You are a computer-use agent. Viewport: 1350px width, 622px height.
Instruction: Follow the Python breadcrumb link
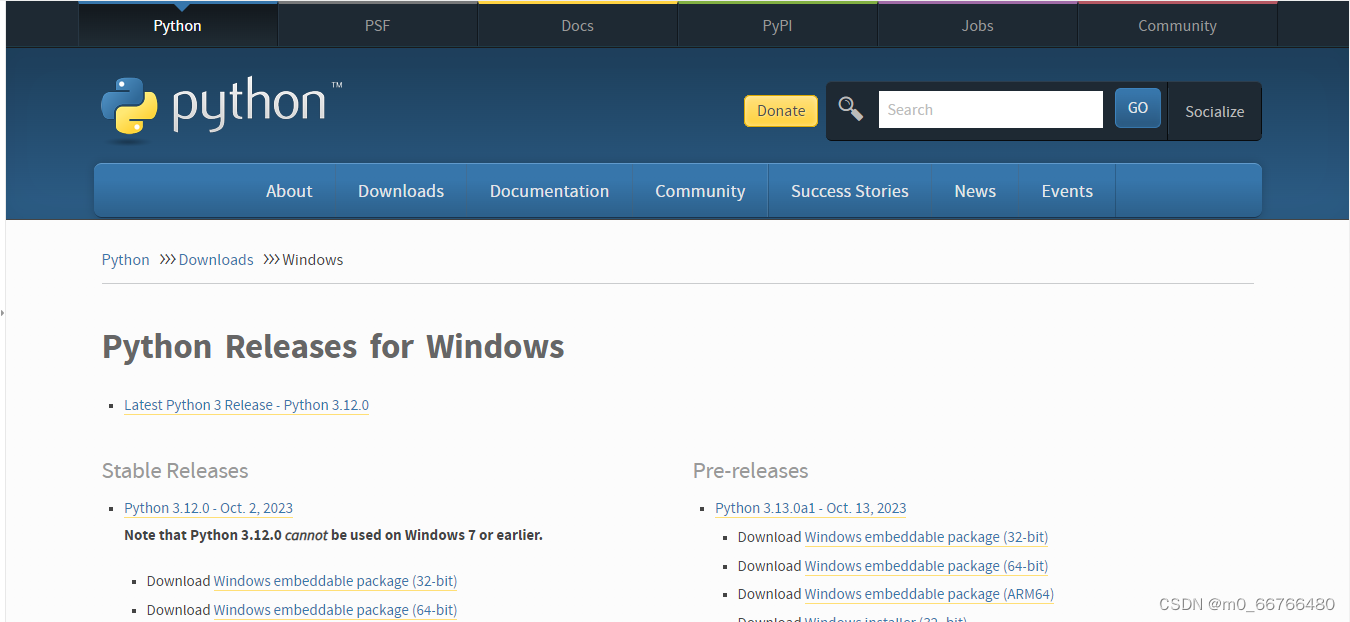pyautogui.click(x=125, y=260)
